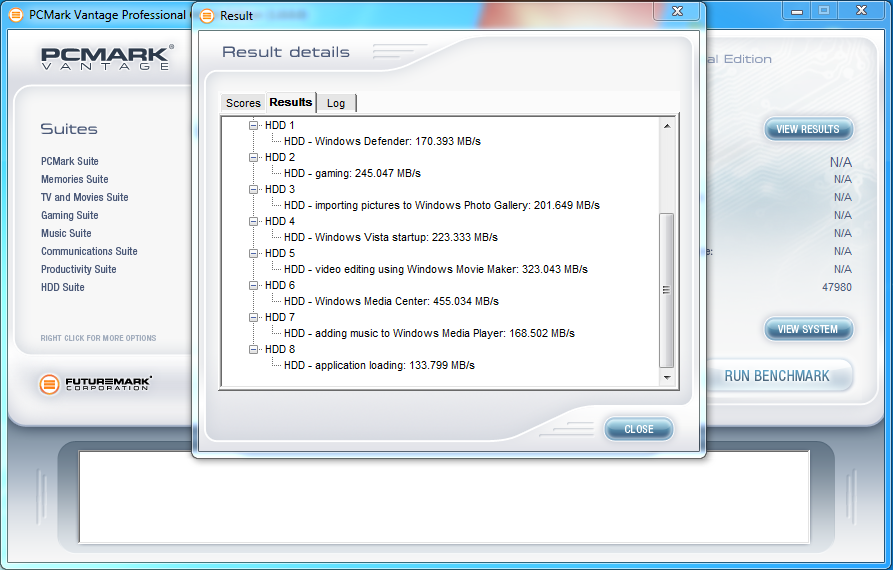Select Communications Suite entry
Viewport: 893px width, 570px height.
[x=89, y=251]
